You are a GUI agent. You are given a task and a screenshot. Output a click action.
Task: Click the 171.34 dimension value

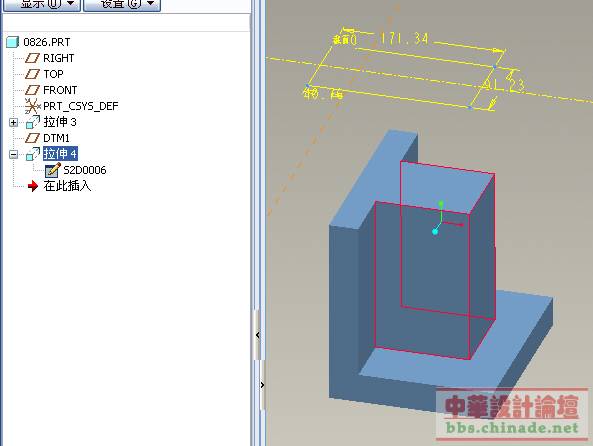pyautogui.click(x=404, y=38)
